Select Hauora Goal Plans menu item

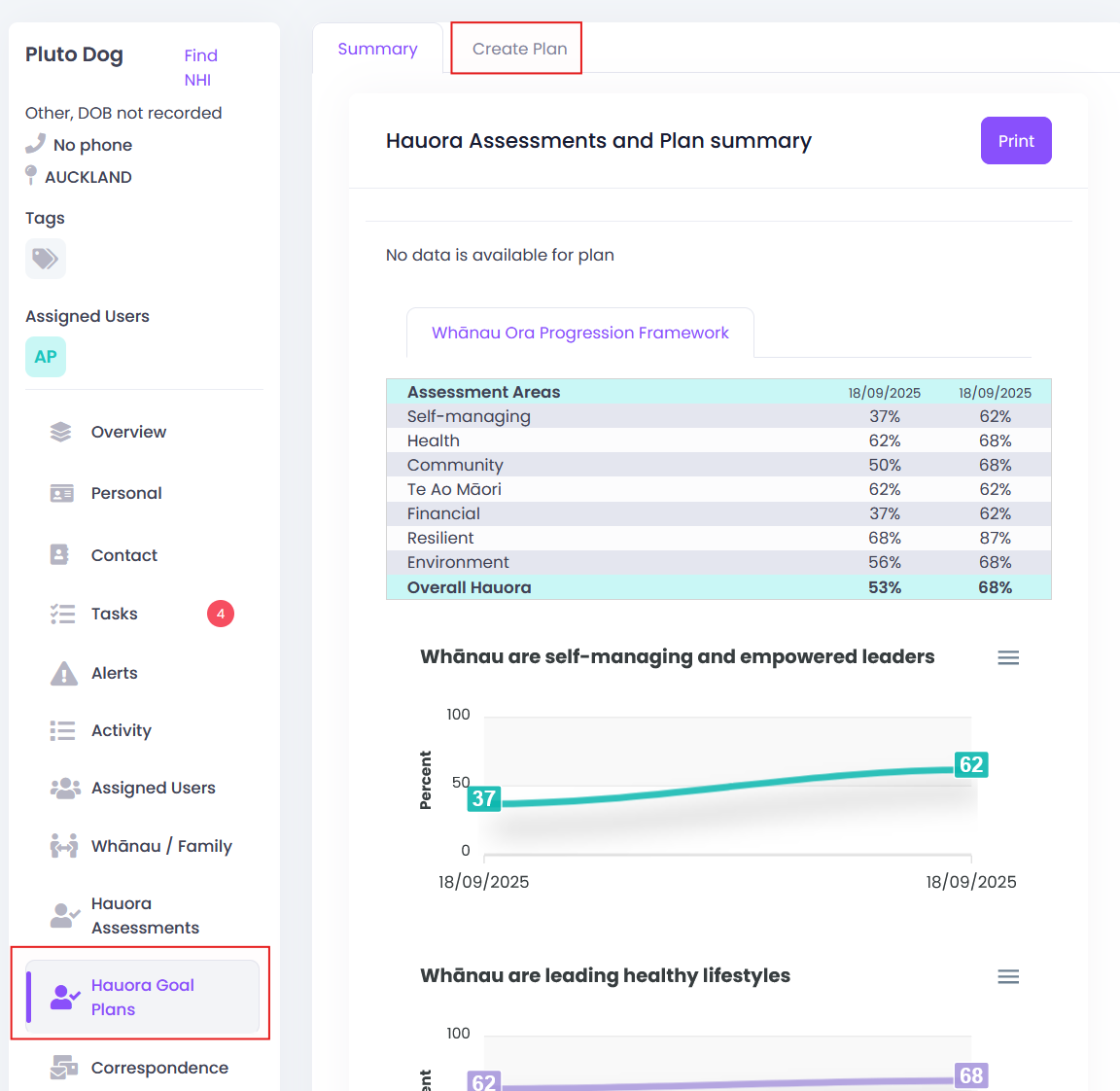click(143, 997)
